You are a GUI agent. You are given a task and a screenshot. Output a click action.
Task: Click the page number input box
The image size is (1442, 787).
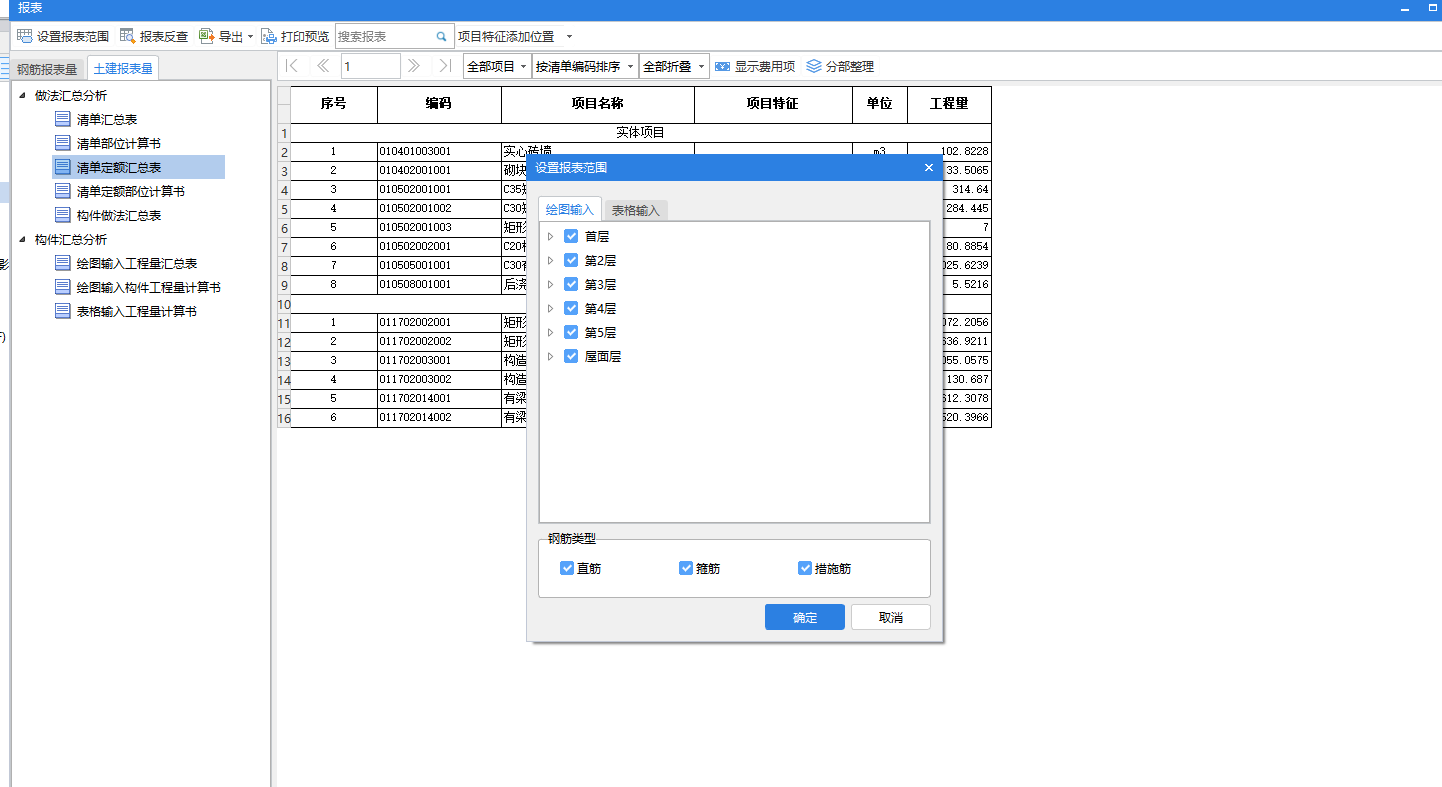point(371,66)
